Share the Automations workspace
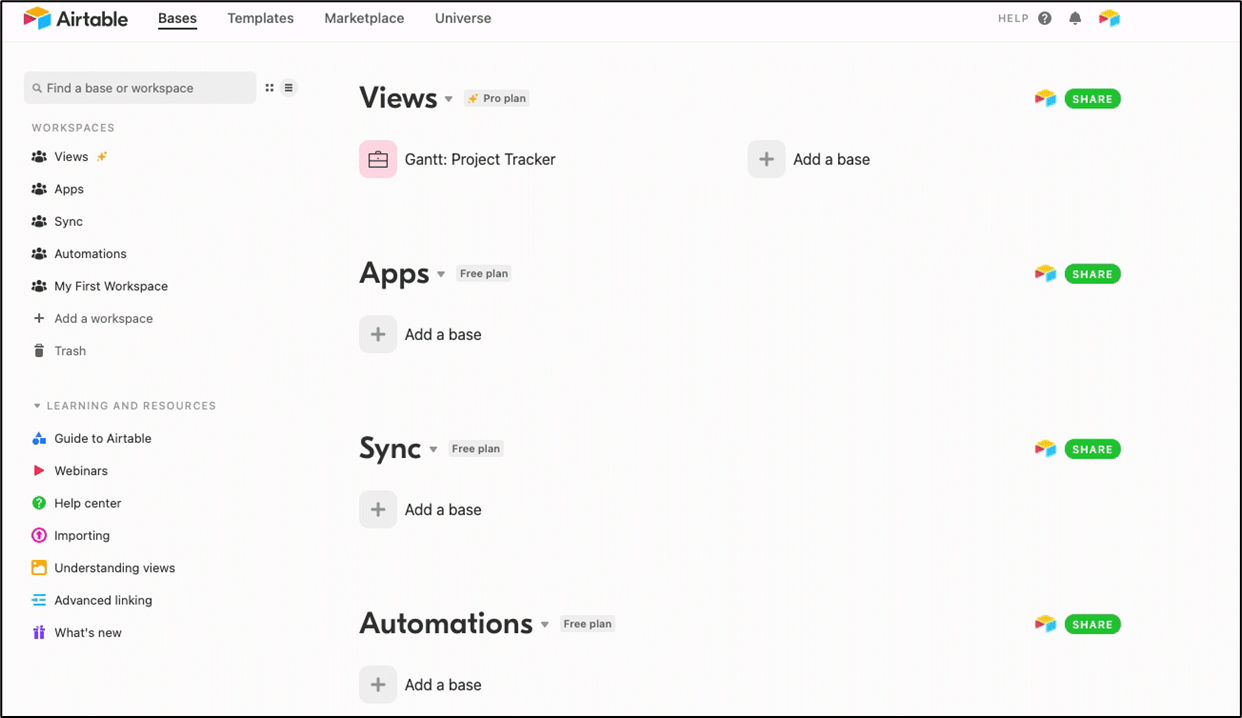Viewport: 1242px width, 718px height. pos(1092,624)
